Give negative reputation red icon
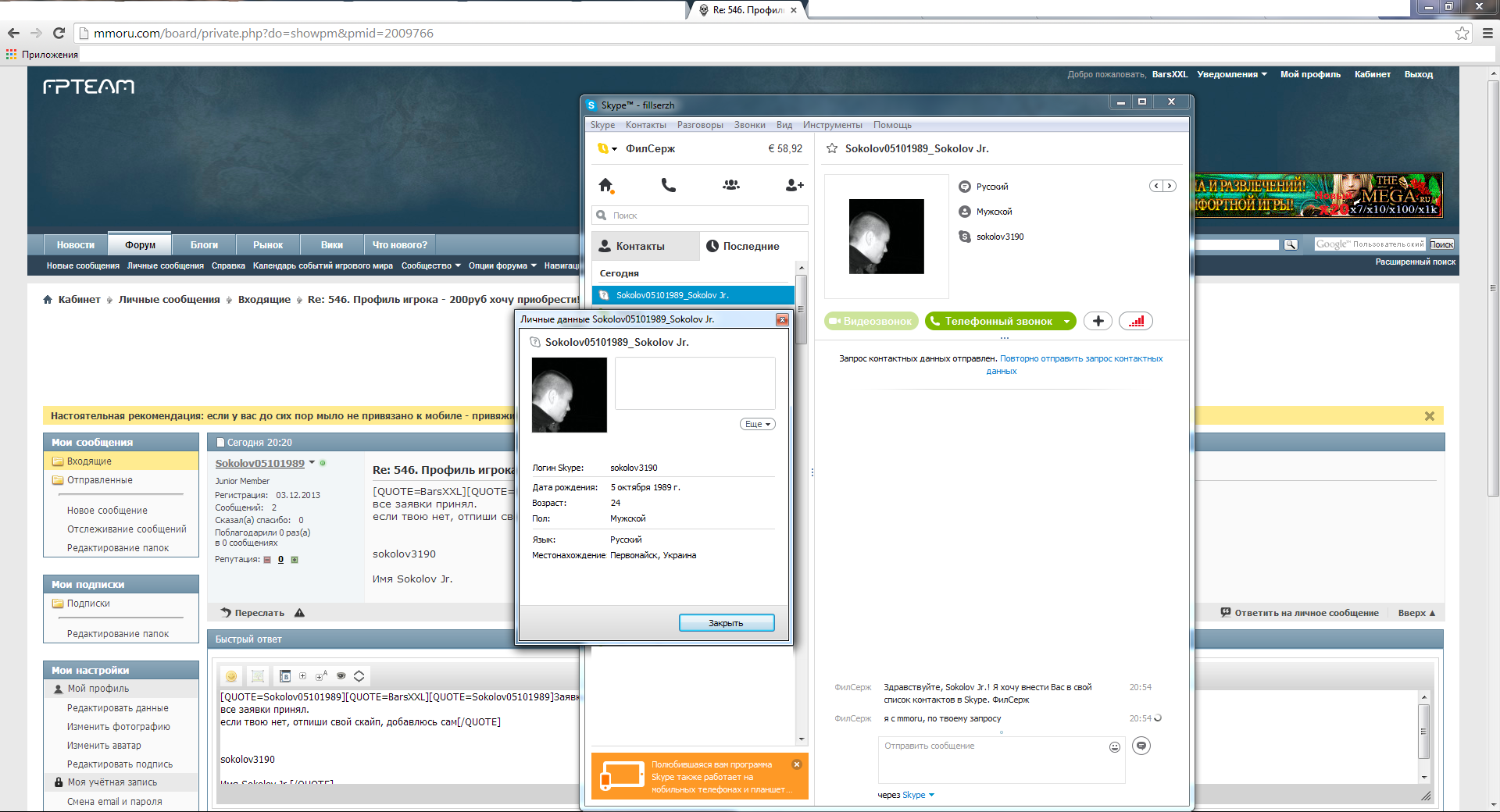1500x812 pixels. (x=267, y=560)
